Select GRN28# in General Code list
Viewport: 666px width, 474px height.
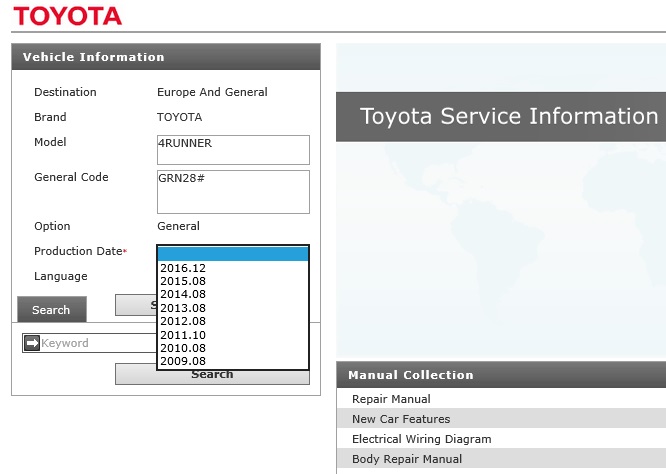click(181, 178)
